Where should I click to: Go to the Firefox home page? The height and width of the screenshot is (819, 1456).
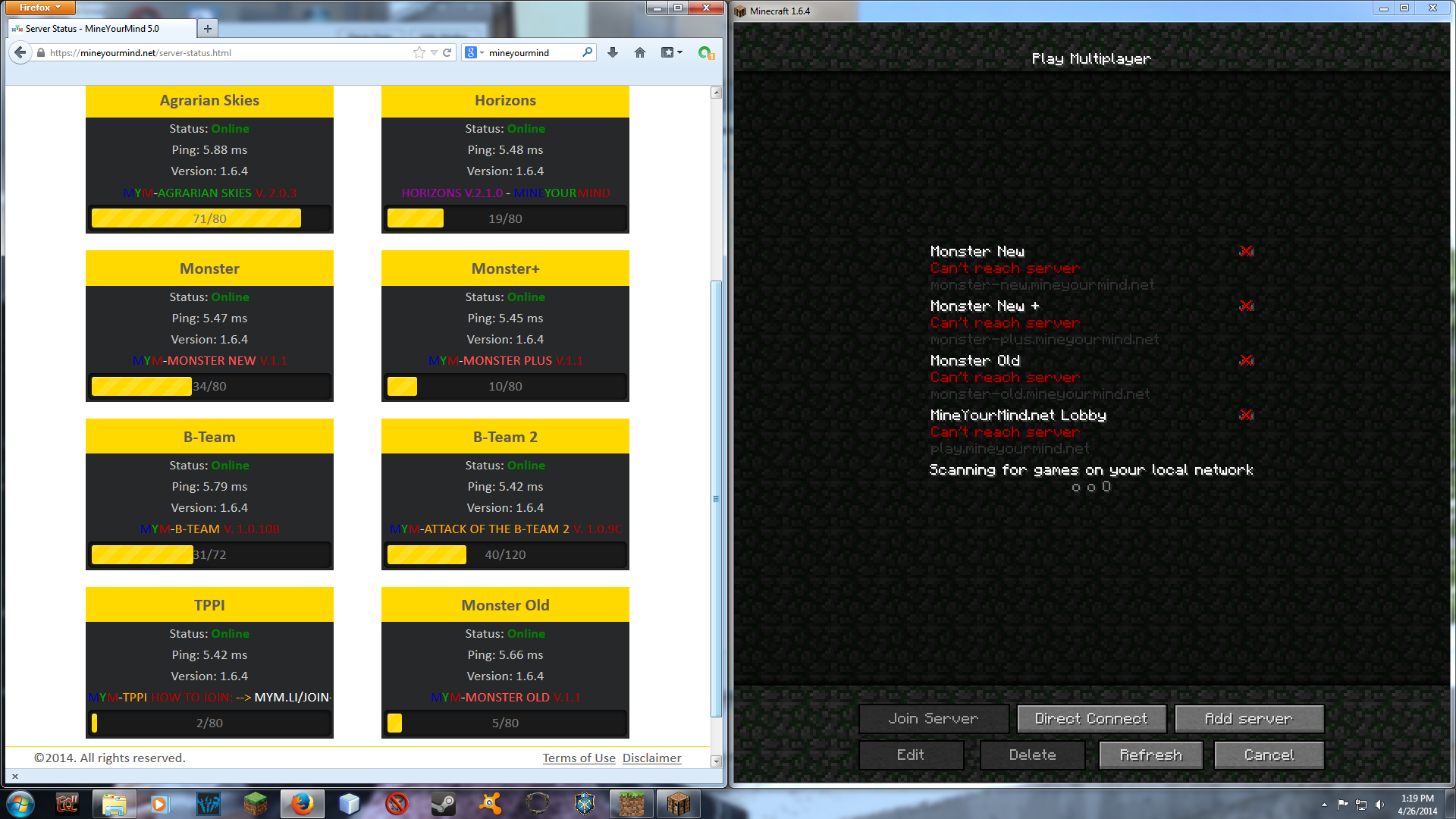640,52
